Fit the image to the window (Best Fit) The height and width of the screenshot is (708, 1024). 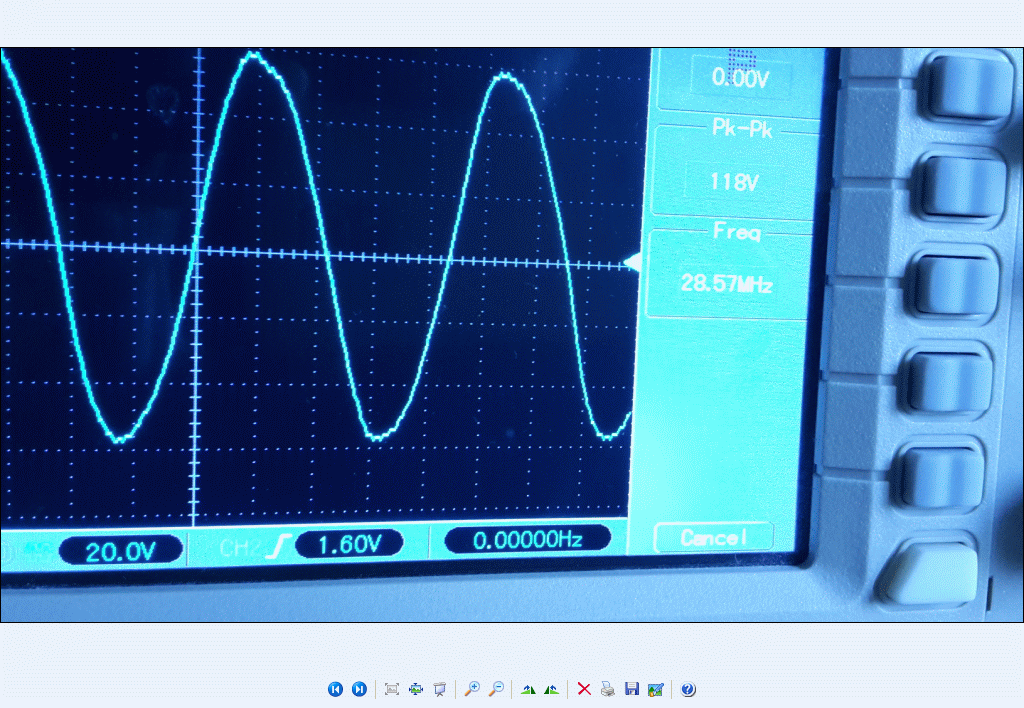(392, 689)
